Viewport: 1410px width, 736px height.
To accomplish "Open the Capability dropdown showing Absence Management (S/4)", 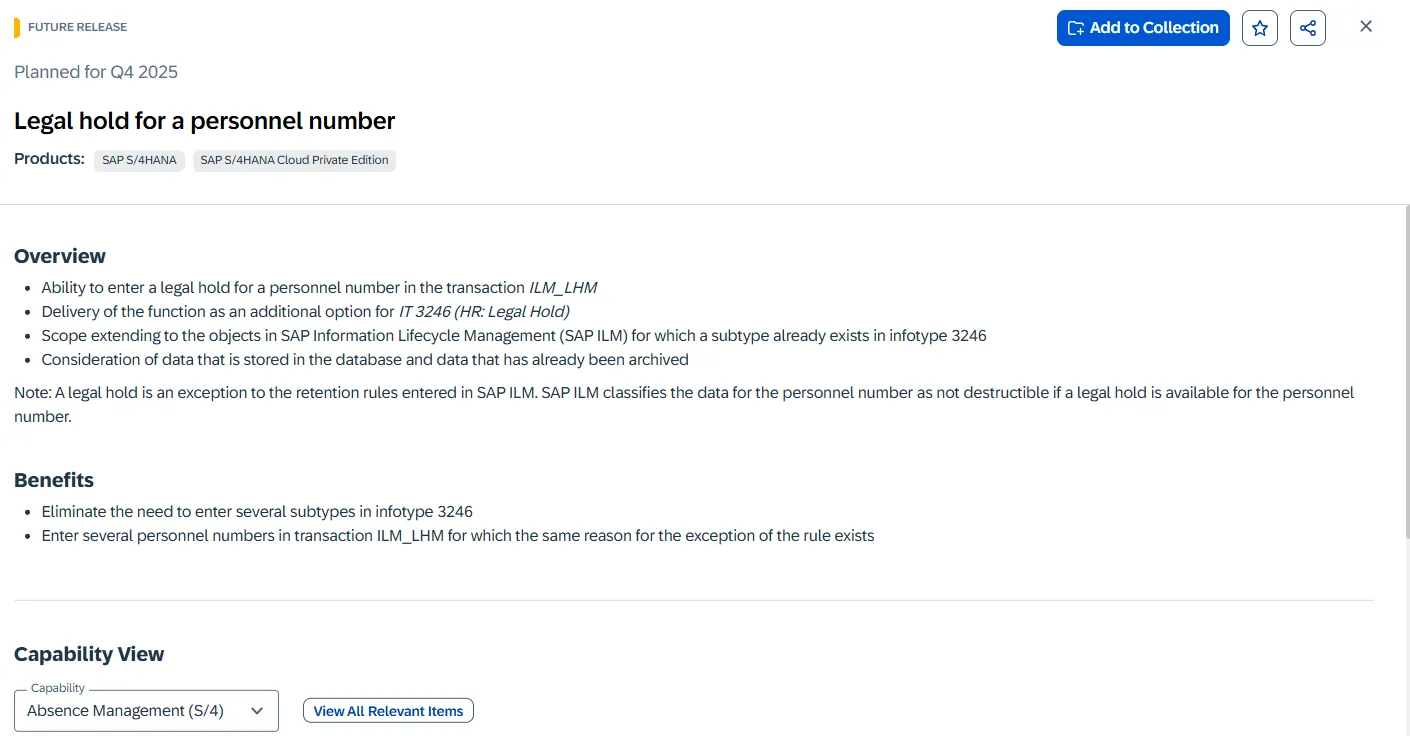I will tap(130, 711).
